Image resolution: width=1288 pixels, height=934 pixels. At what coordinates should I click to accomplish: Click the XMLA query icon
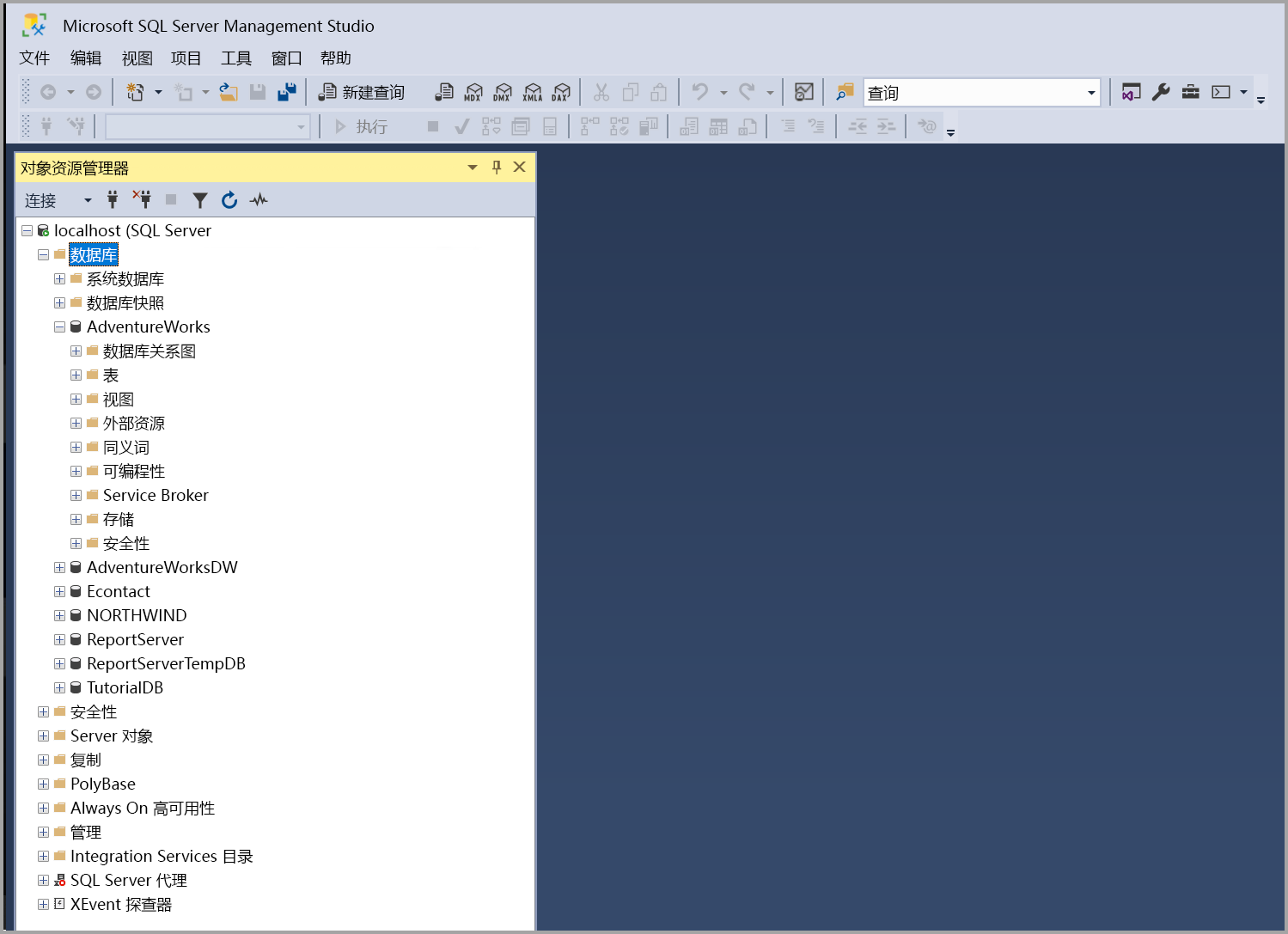point(532,92)
